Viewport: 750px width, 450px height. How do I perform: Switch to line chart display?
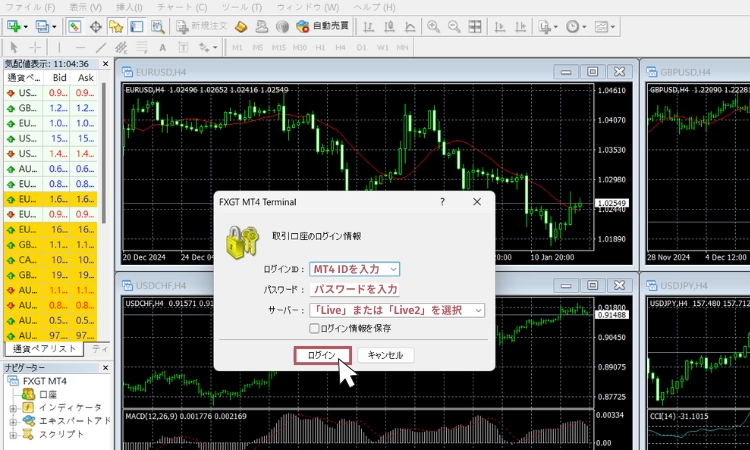(410, 26)
